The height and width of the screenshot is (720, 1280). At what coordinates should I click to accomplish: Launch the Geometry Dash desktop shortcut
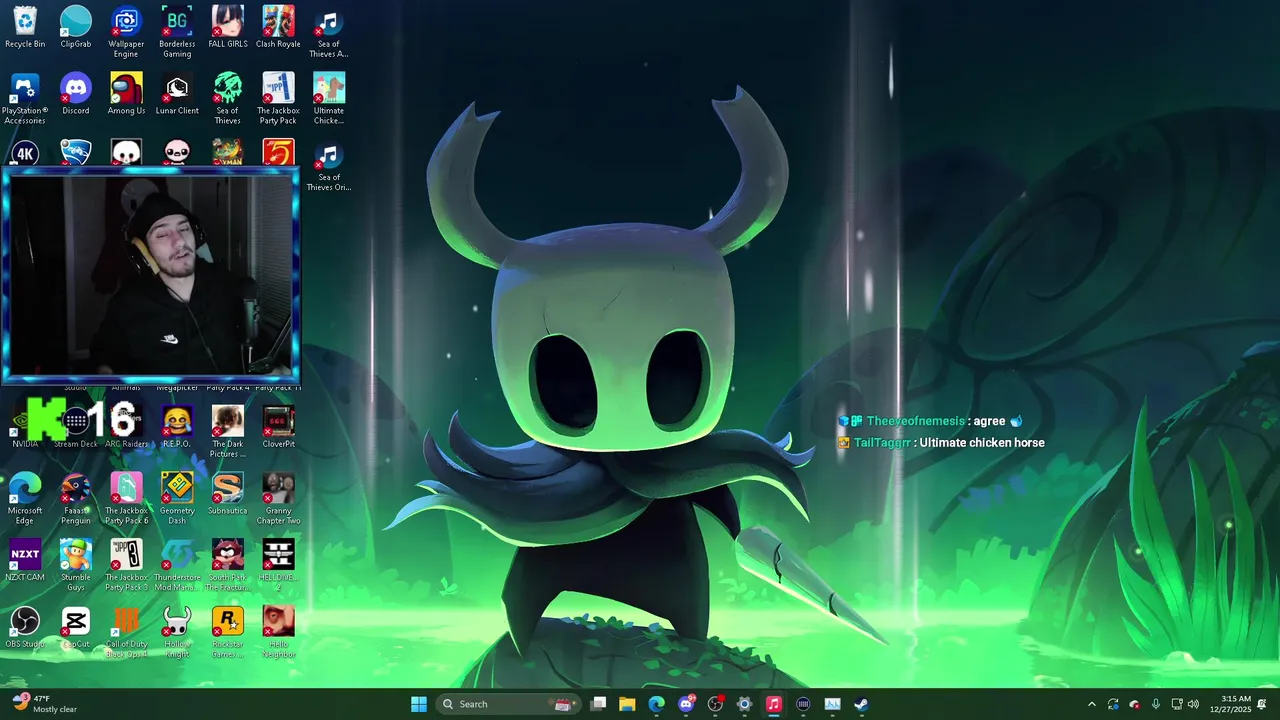tap(177, 499)
